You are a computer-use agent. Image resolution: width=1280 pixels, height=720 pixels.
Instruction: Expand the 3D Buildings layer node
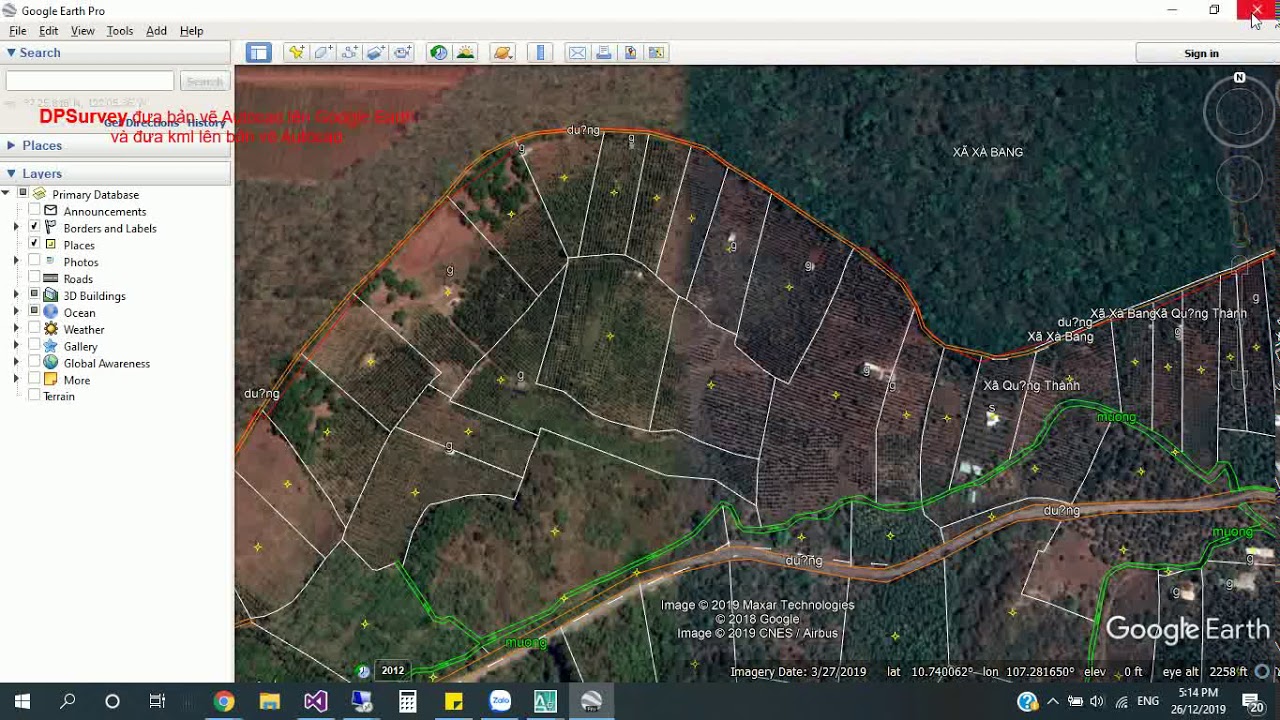coord(16,295)
